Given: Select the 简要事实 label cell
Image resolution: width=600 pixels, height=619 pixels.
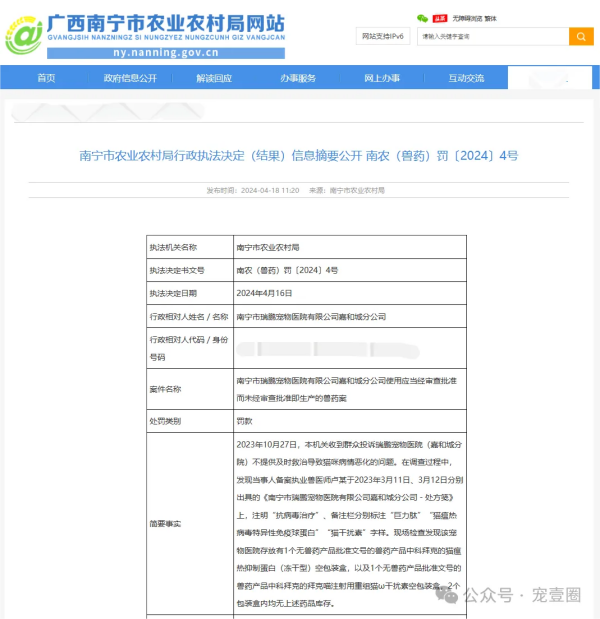Looking at the screenshot, I should tap(190, 523).
